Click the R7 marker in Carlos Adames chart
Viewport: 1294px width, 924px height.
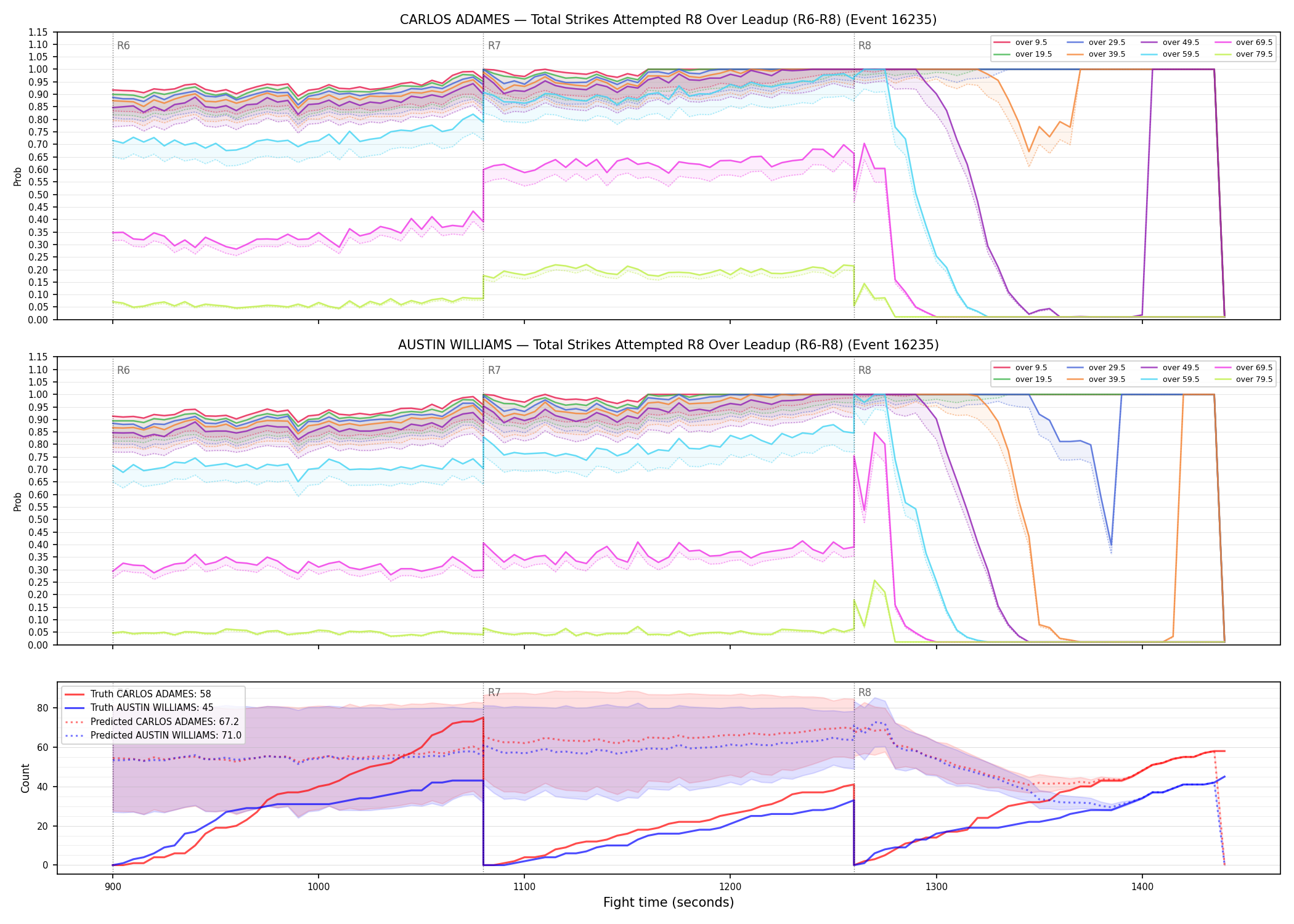[494, 46]
